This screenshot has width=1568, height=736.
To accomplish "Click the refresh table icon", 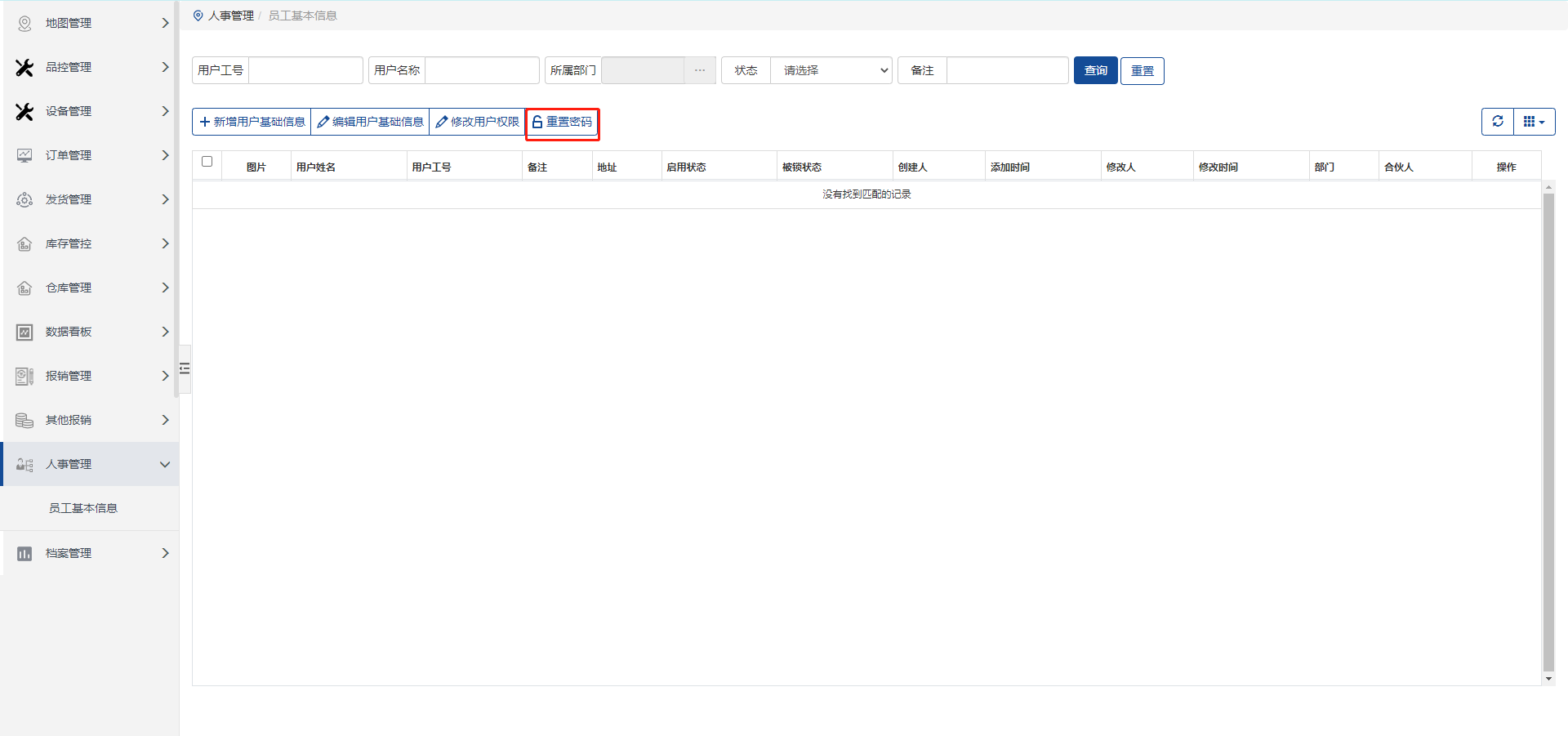I will click(x=1498, y=122).
